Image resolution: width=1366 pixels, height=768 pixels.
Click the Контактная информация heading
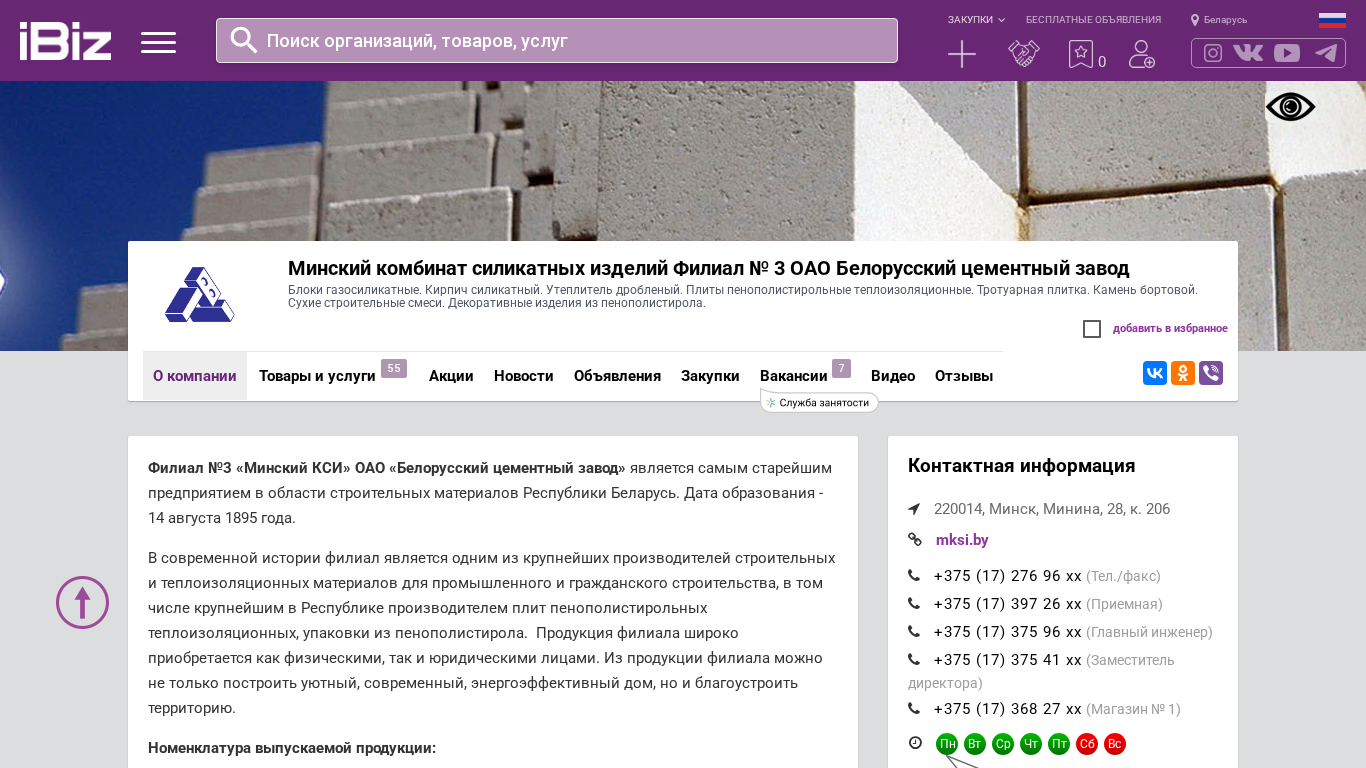pos(1022,466)
